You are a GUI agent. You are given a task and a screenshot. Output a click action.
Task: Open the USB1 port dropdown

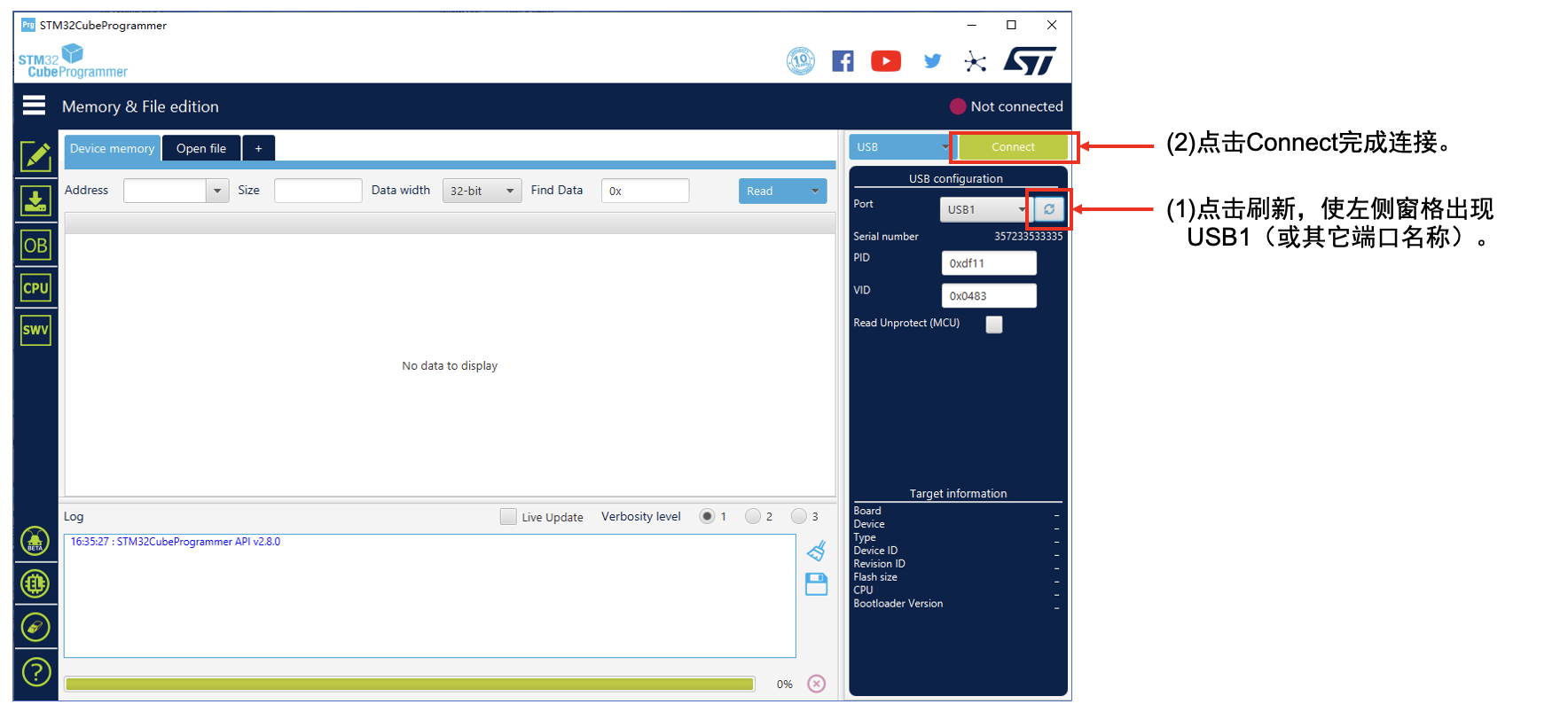tap(985, 209)
